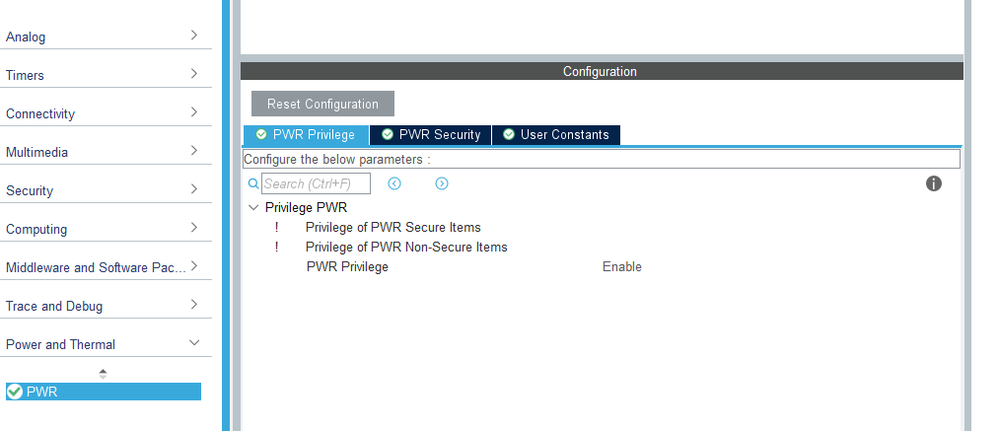The image size is (999, 431).
Task: Expand the Timers category
Action: (x=194, y=74)
